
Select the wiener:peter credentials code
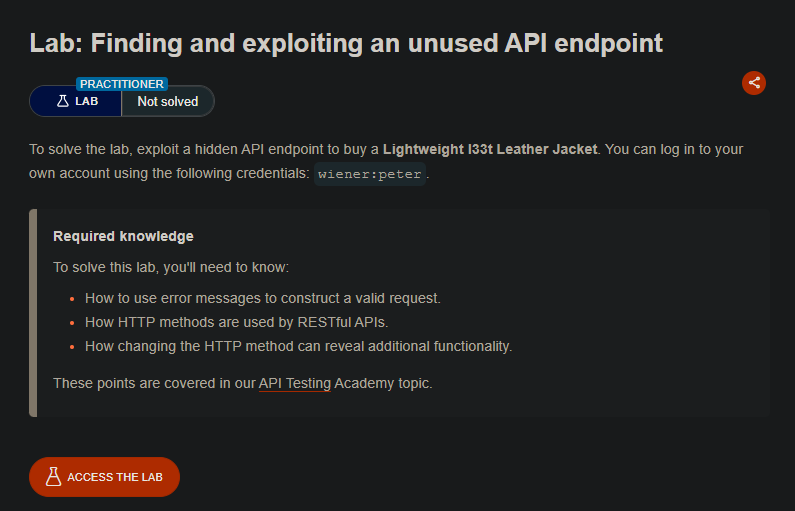coord(370,174)
